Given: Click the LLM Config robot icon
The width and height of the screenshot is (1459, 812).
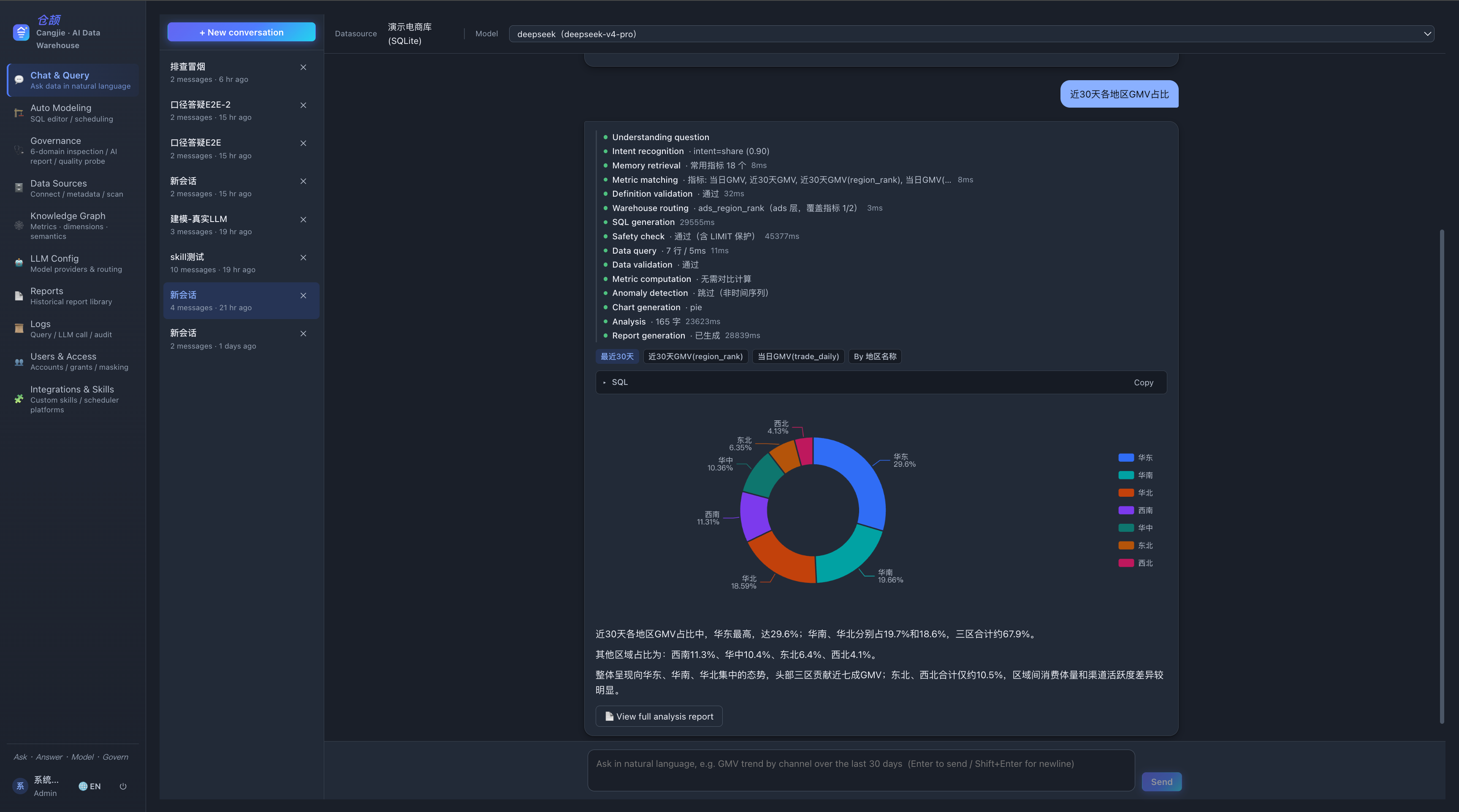Looking at the screenshot, I should (19, 263).
